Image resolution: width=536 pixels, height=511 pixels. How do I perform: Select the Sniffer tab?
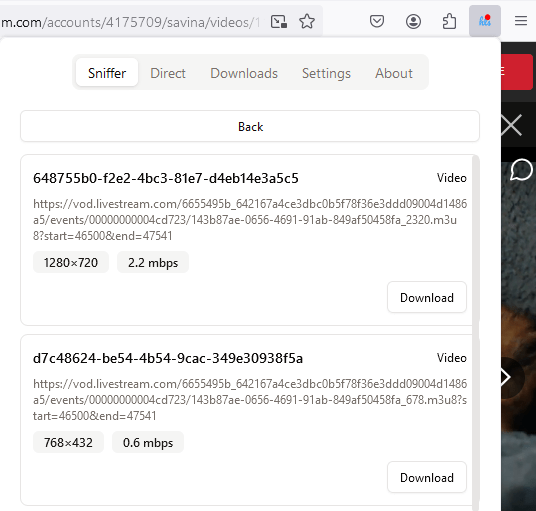(107, 73)
